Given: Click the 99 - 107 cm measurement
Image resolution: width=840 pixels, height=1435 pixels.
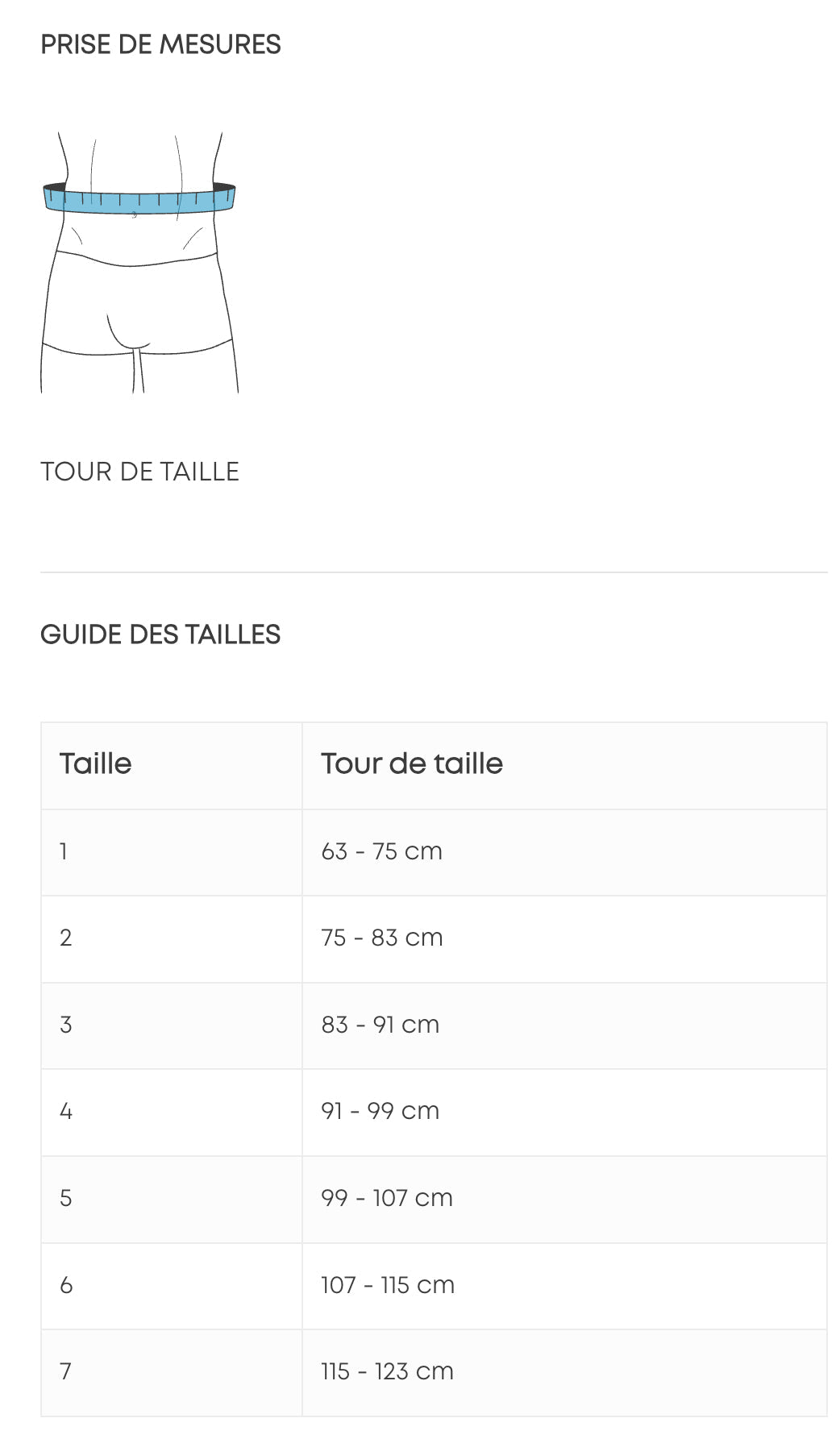Looking at the screenshot, I should (x=386, y=1198).
